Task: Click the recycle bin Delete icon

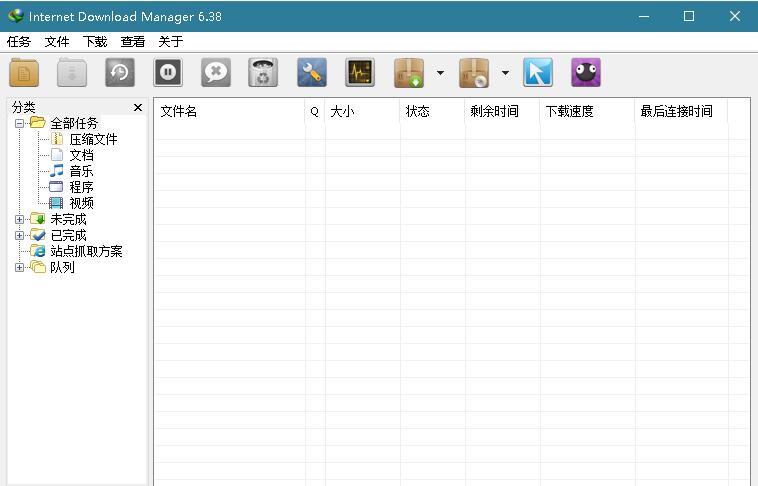Action: (263, 73)
